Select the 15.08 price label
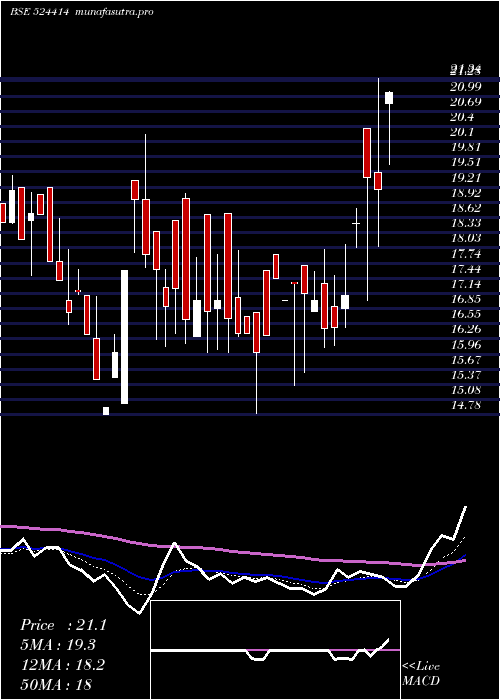 (x=466, y=390)
